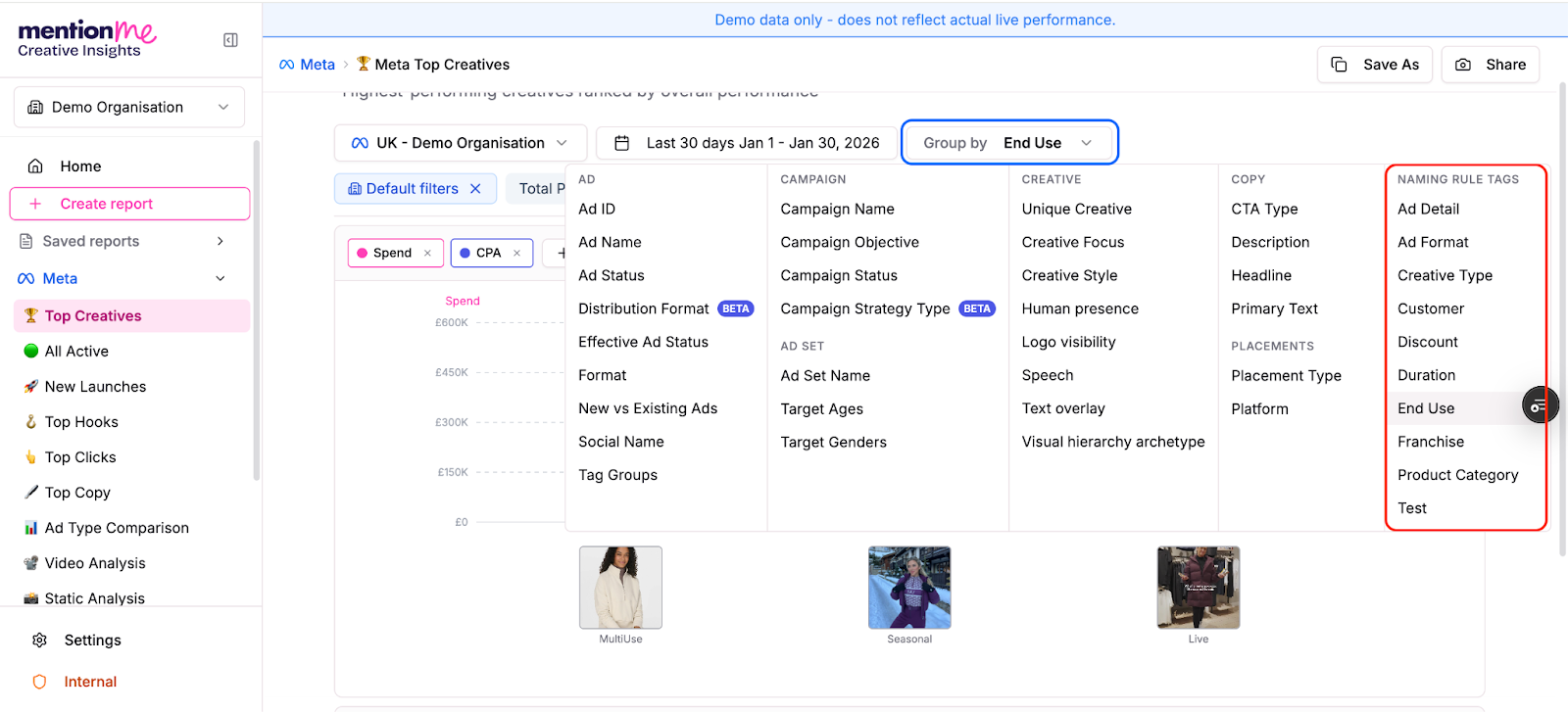
Task: Click the Saved reports document icon
Action: [x=26, y=241]
